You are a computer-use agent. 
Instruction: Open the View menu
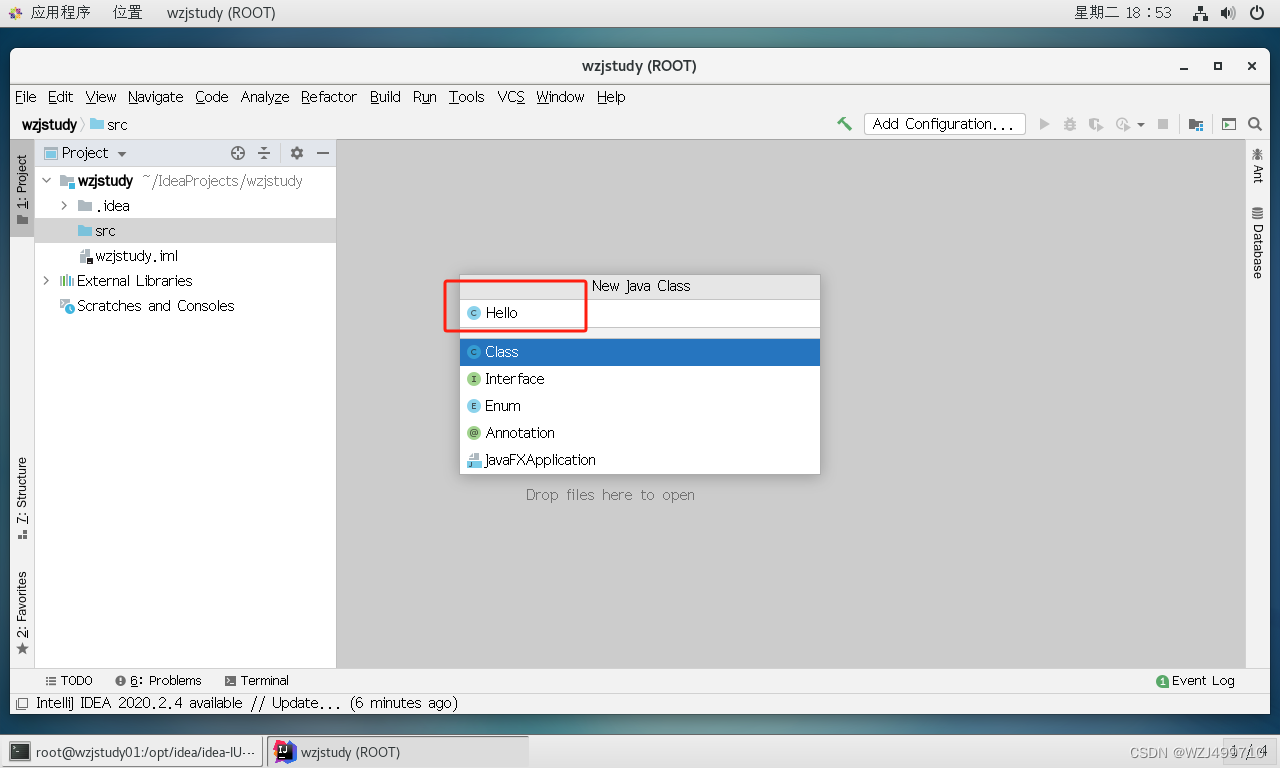[x=101, y=97]
